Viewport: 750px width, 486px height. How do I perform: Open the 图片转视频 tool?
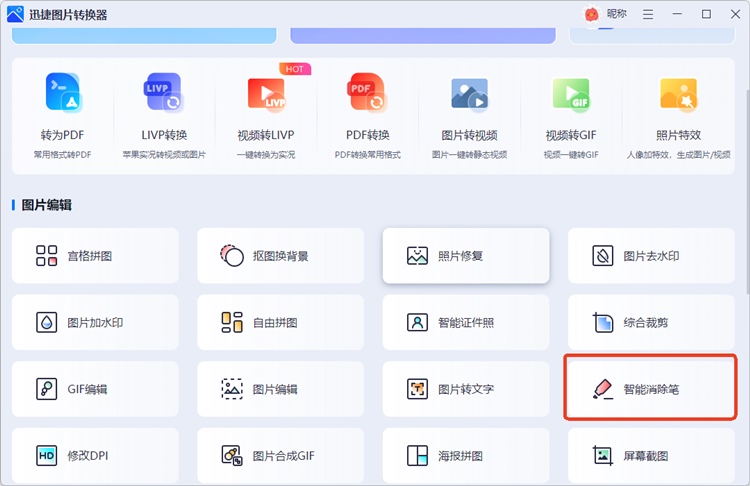(469, 116)
